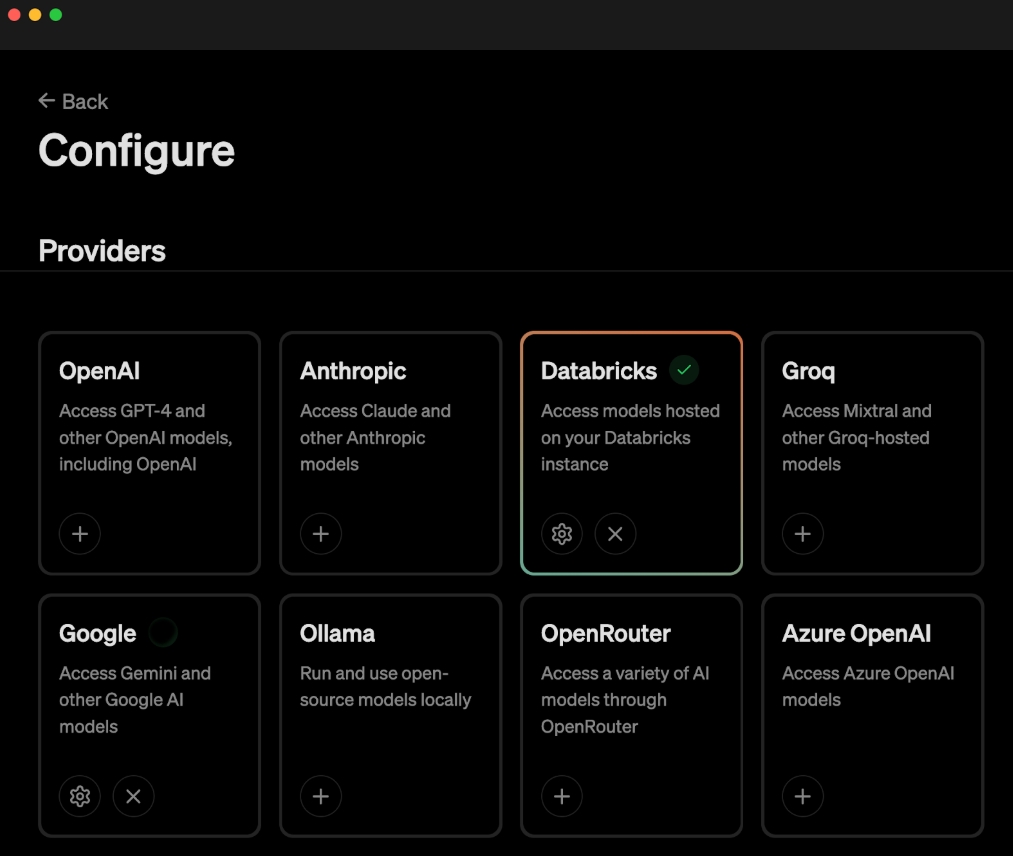Add the Azure OpenAI provider with plus button
1013x856 pixels.
point(802,796)
